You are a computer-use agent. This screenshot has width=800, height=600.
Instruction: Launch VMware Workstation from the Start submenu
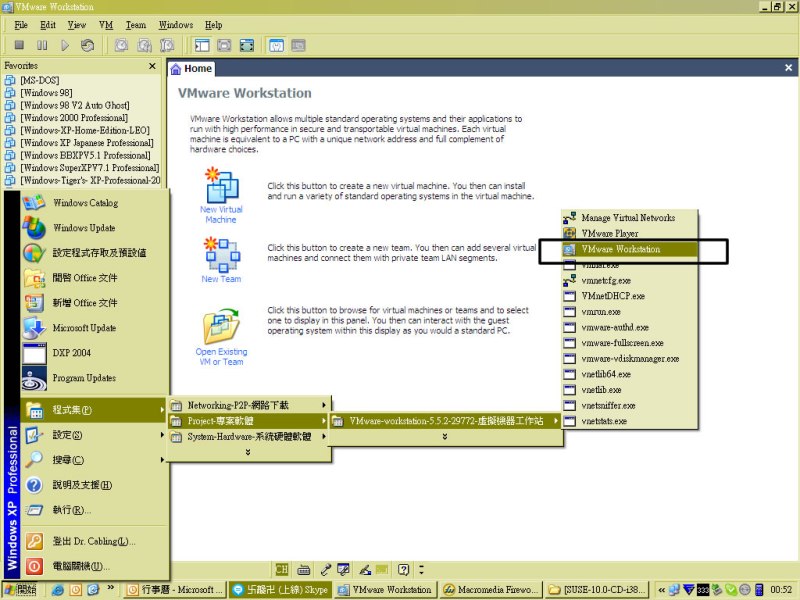[630, 249]
